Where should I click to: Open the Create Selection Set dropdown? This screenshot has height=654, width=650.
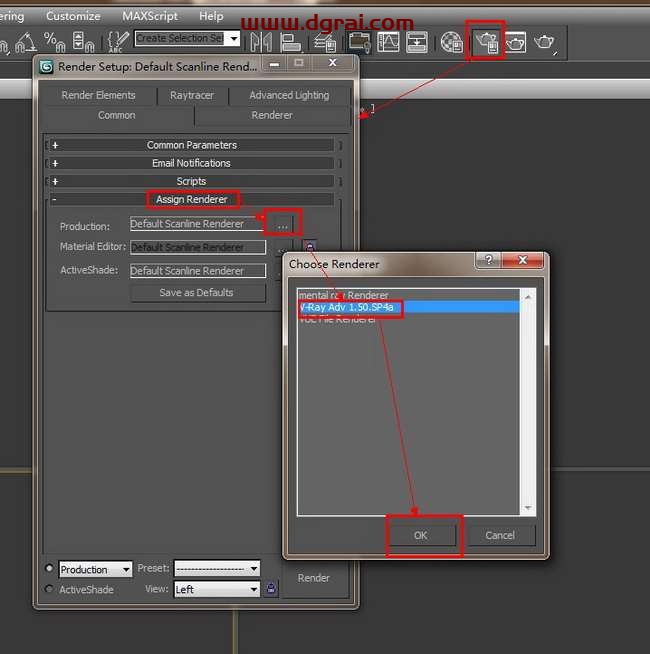[x=234, y=38]
